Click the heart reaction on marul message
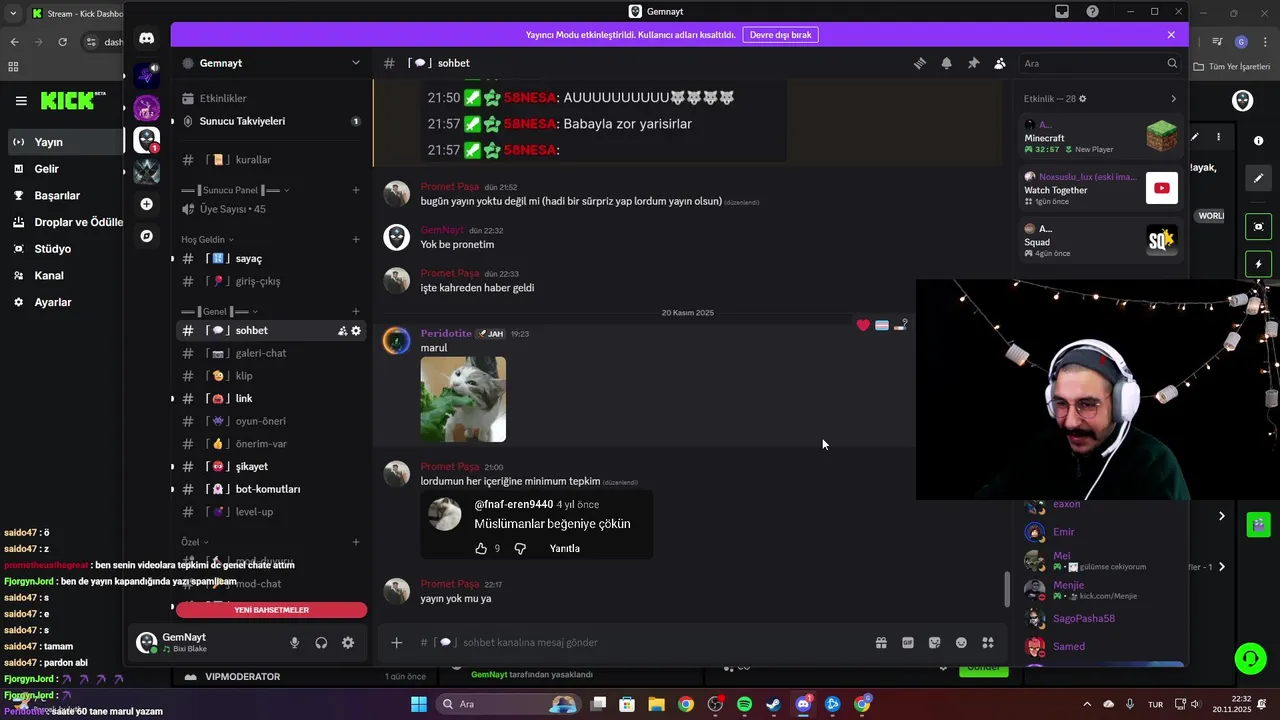The width and height of the screenshot is (1280, 720). [863, 325]
